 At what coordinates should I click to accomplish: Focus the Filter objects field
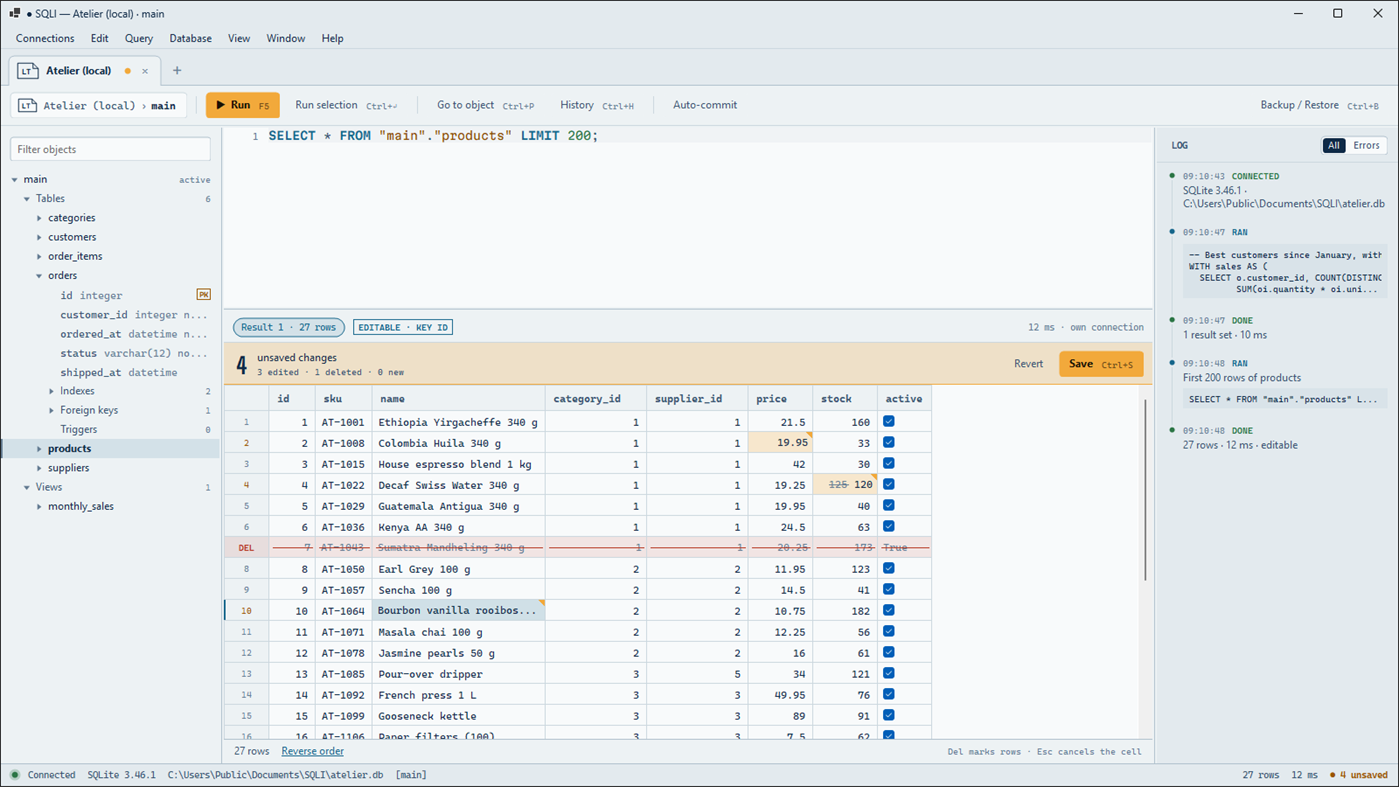(110, 149)
